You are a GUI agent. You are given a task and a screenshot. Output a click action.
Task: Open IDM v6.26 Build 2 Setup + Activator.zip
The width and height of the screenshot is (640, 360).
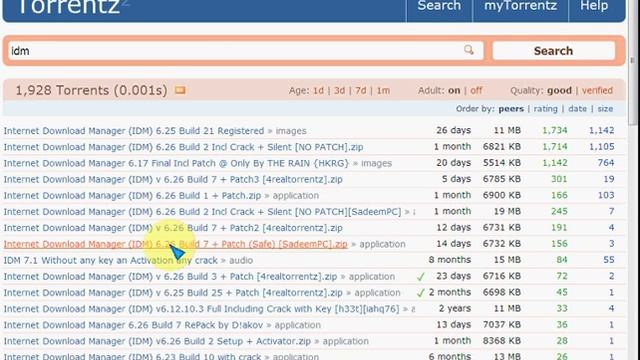(x=157, y=341)
